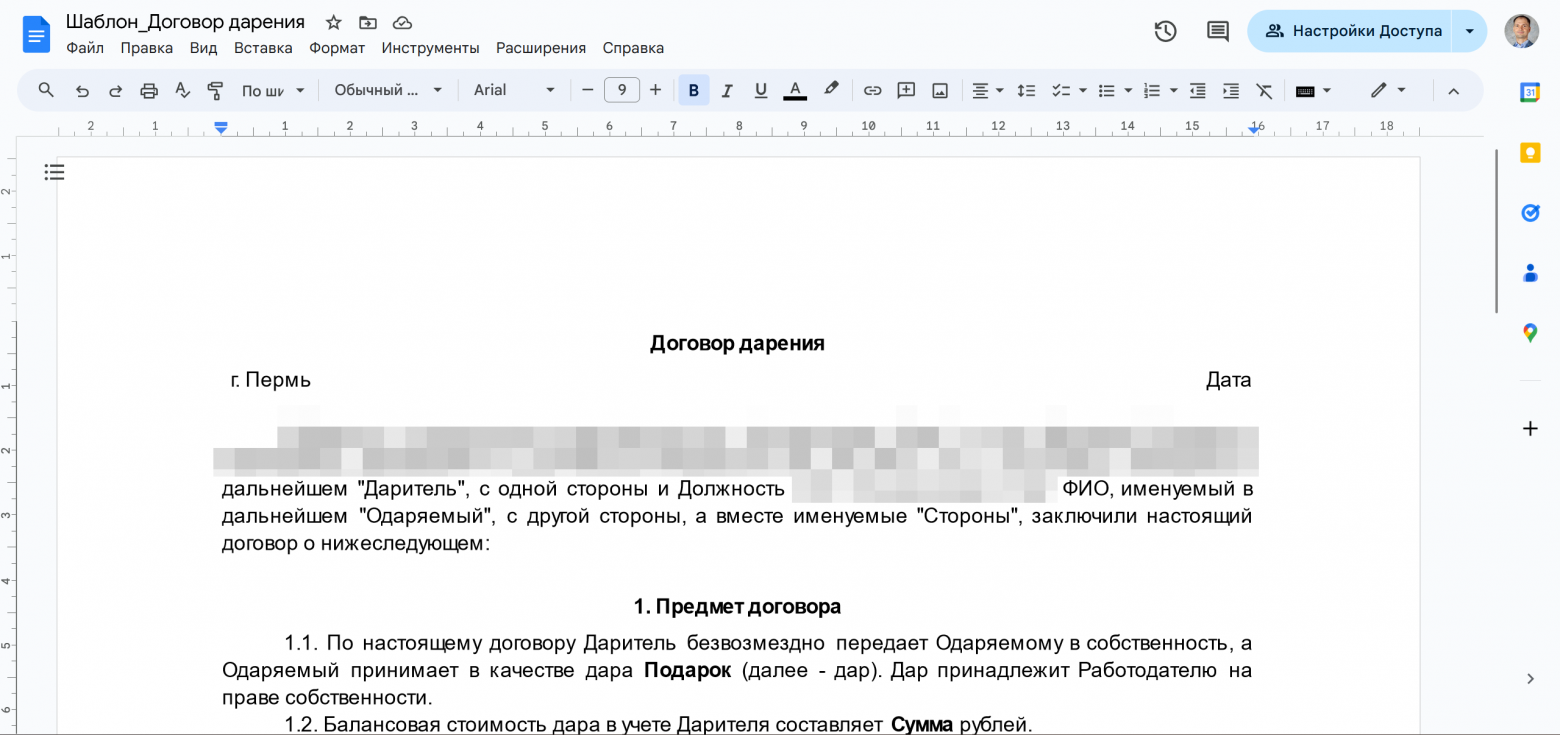Open the Справка menu

click(633, 48)
